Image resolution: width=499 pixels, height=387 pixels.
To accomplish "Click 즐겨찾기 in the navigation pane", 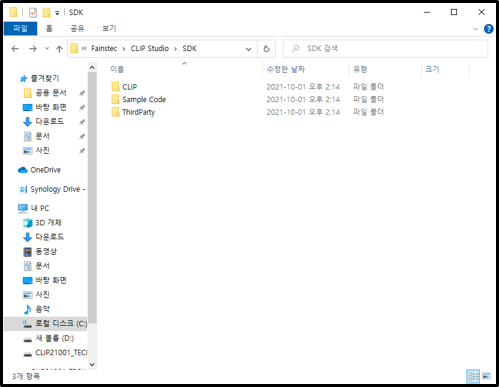I will pyautogui.click(x=45, y=78).
